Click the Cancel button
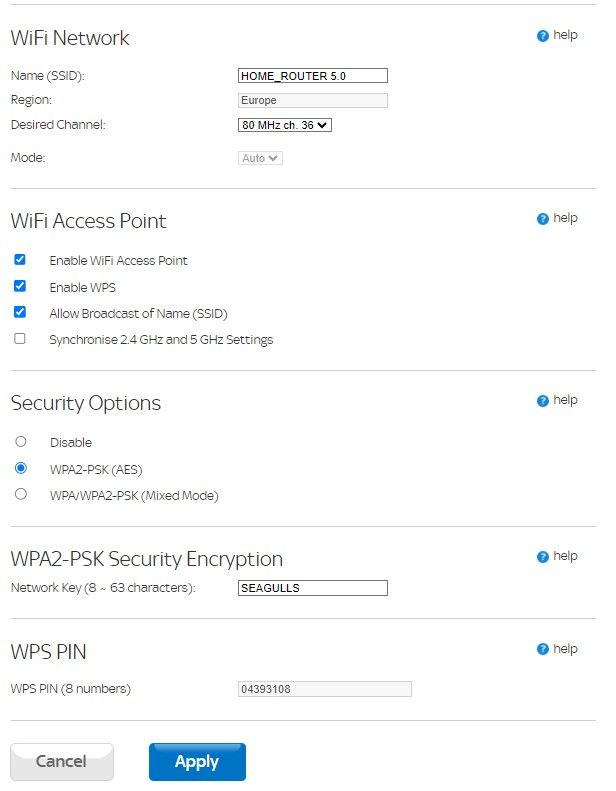This screenshot has height=791, width=616. 61,762
